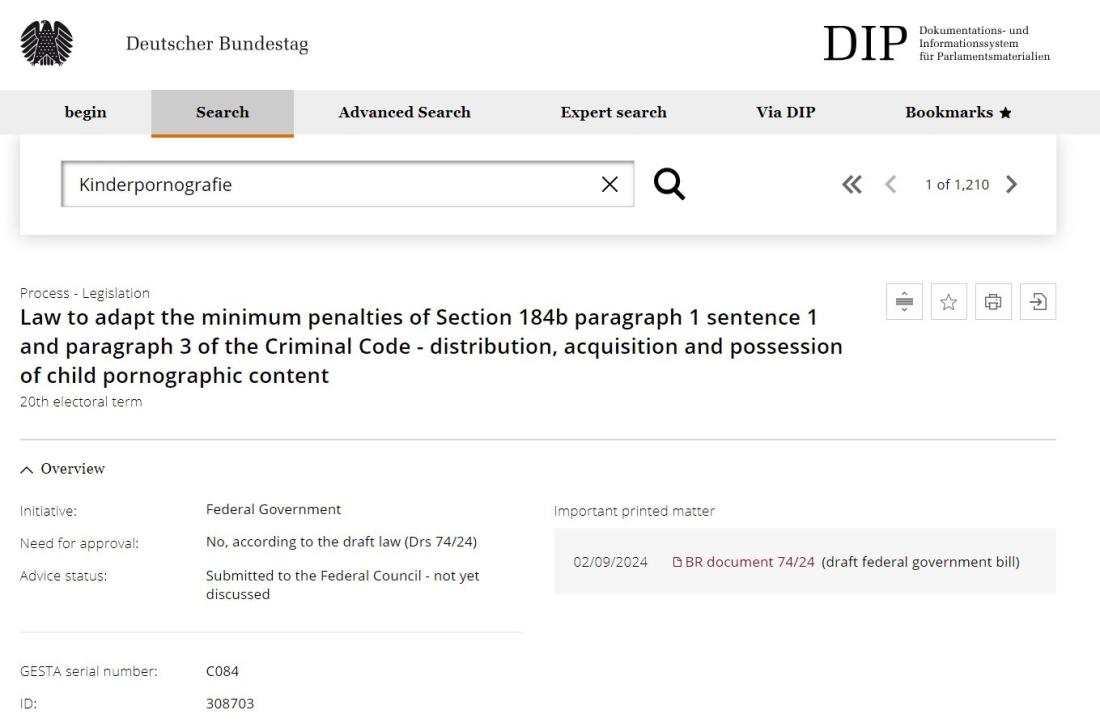Screen dimensions: 1100x723
Task: Open Bookmarks with star
Action: 958,112
